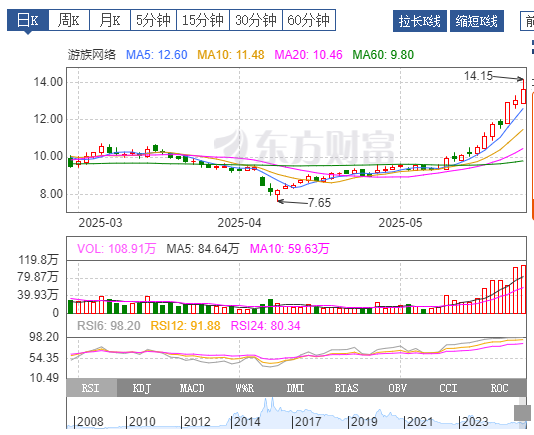The height and width of the screenshot is (435, 534).
Task: Click the gray timeline range slider handle
Action: (x=522, y=413)
